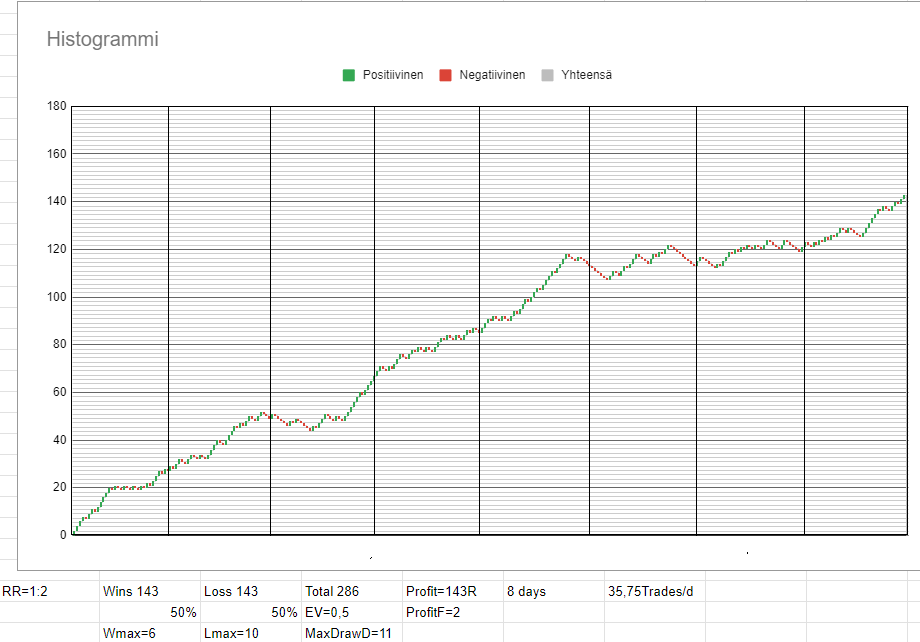Select the Yhteensä legend label
Screen dimensions: 920x642
pyautogui.click(x=586, y=75)
